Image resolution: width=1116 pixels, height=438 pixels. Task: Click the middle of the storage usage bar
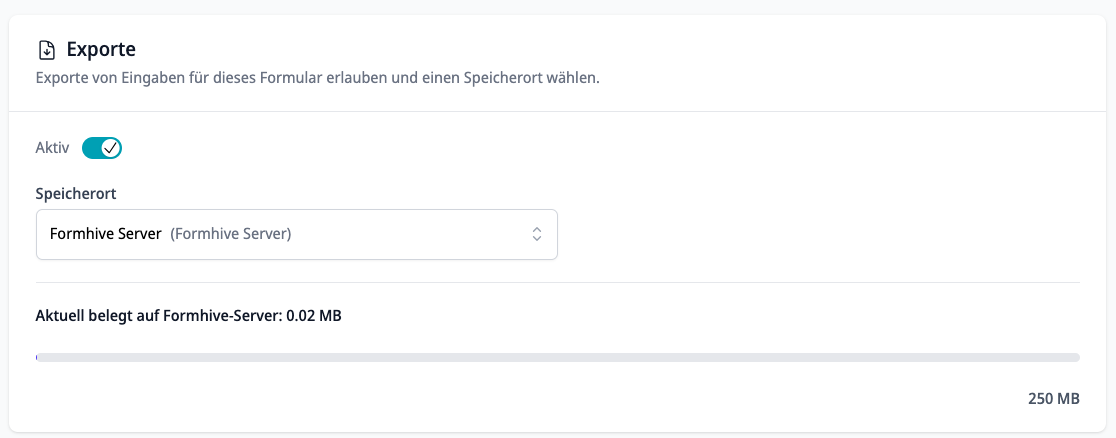pos(558,357)
